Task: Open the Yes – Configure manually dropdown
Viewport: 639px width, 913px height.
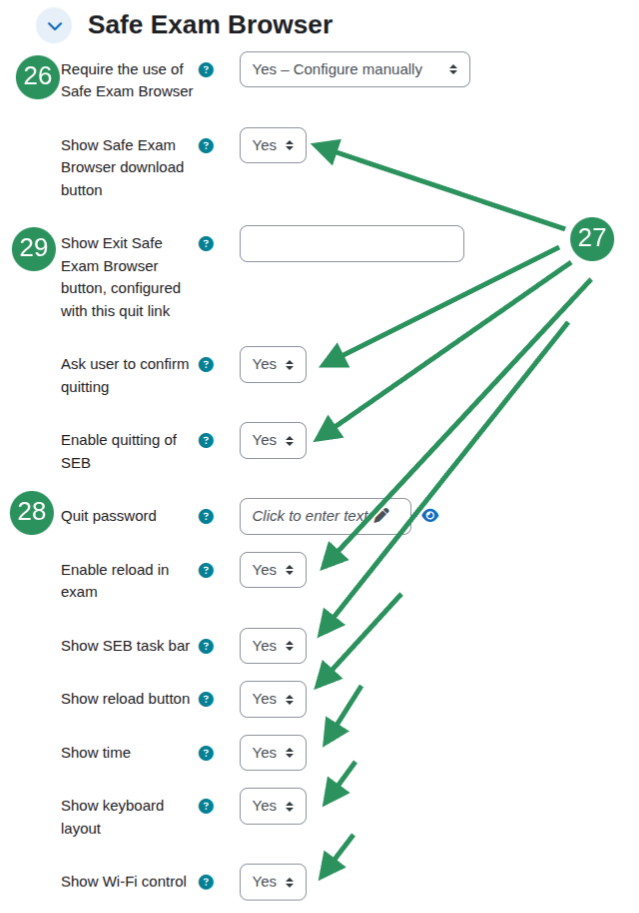Action: point(355,69)
